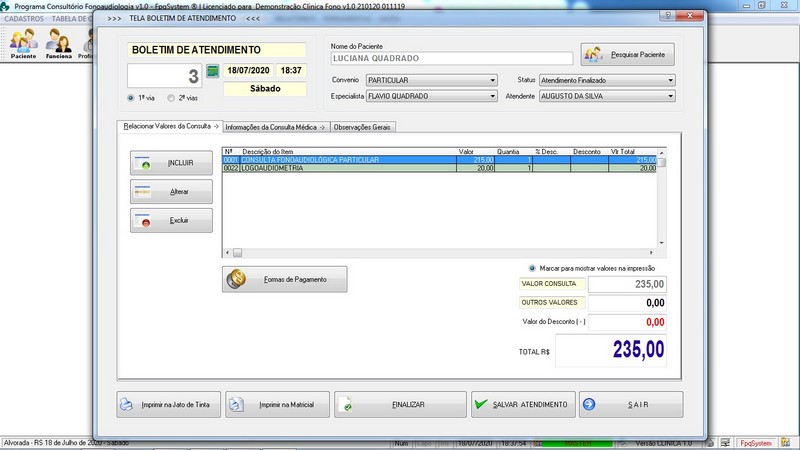
Task: Click INCLUIR to add an item
Action: click(171, 162)
